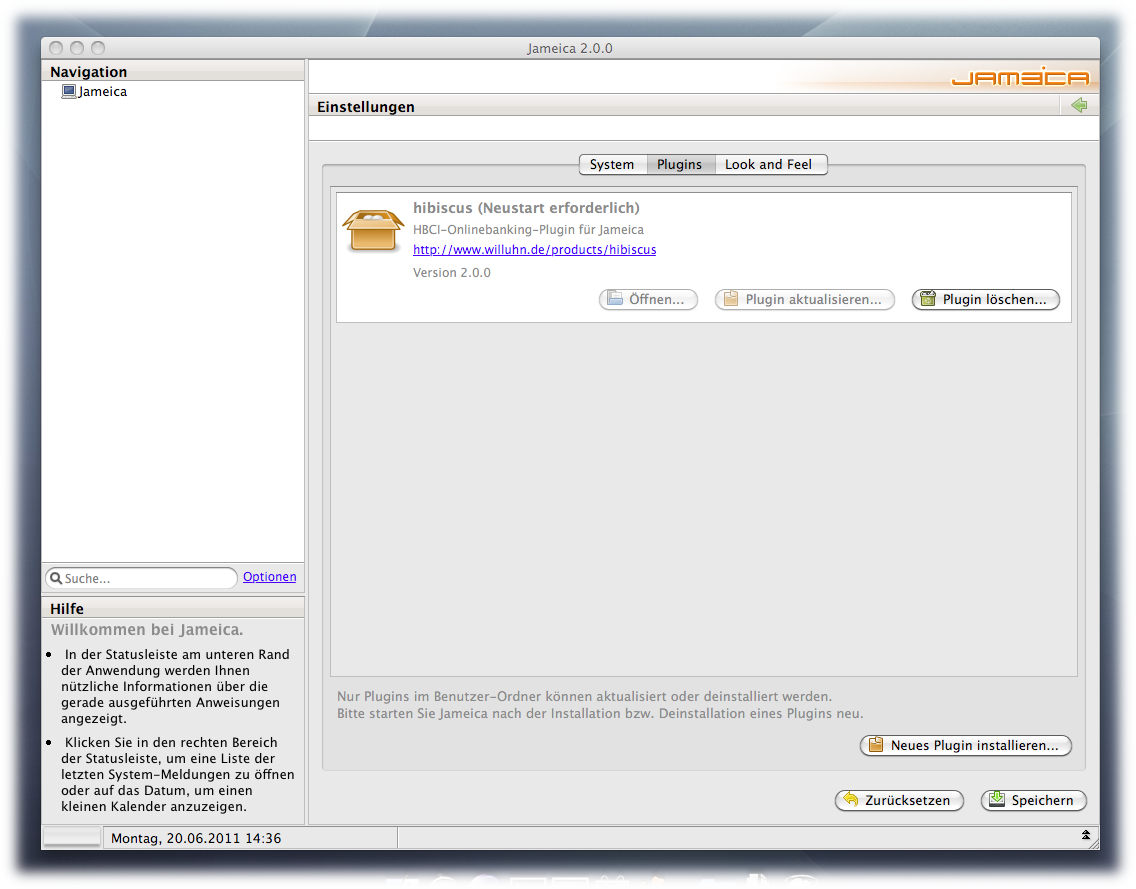
Task: Click Neues Plugin installieren... button
Action: 966,746
